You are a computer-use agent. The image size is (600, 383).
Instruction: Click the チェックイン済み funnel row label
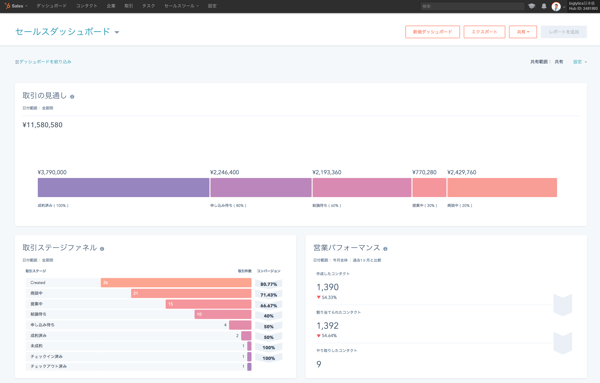47,356
